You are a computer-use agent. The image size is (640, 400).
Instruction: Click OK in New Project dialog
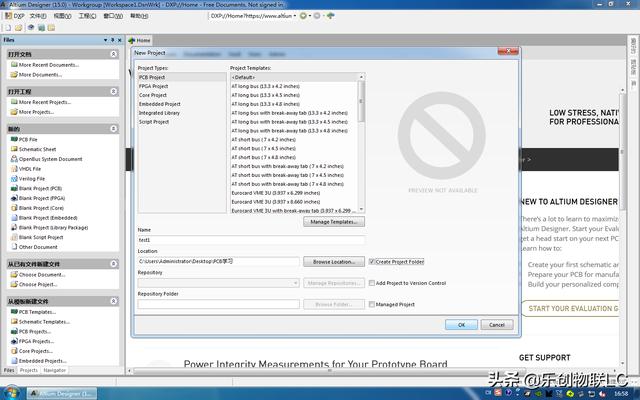tap(461, 325)
